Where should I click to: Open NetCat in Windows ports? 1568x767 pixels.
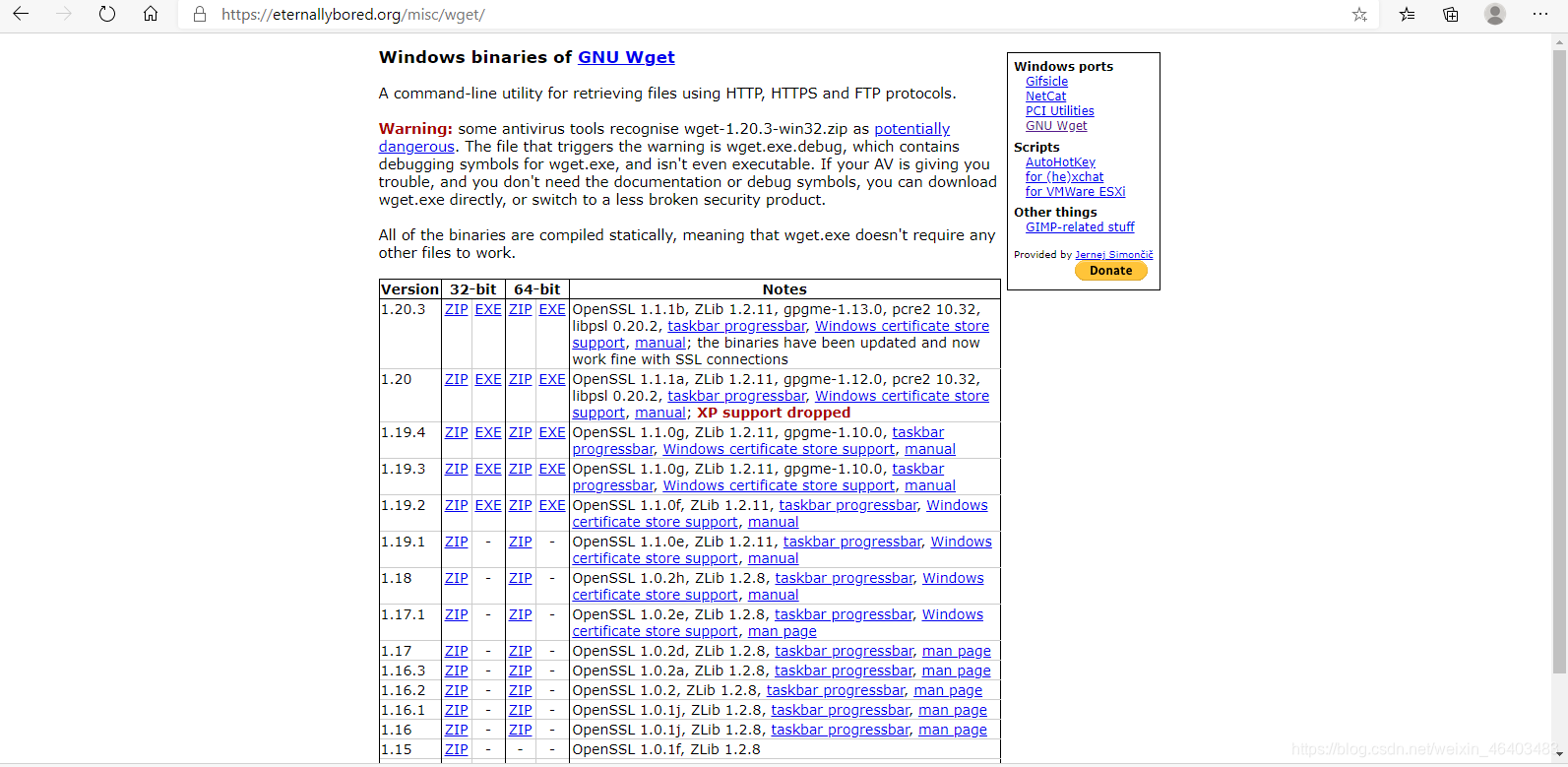(x=1045, y=96)
